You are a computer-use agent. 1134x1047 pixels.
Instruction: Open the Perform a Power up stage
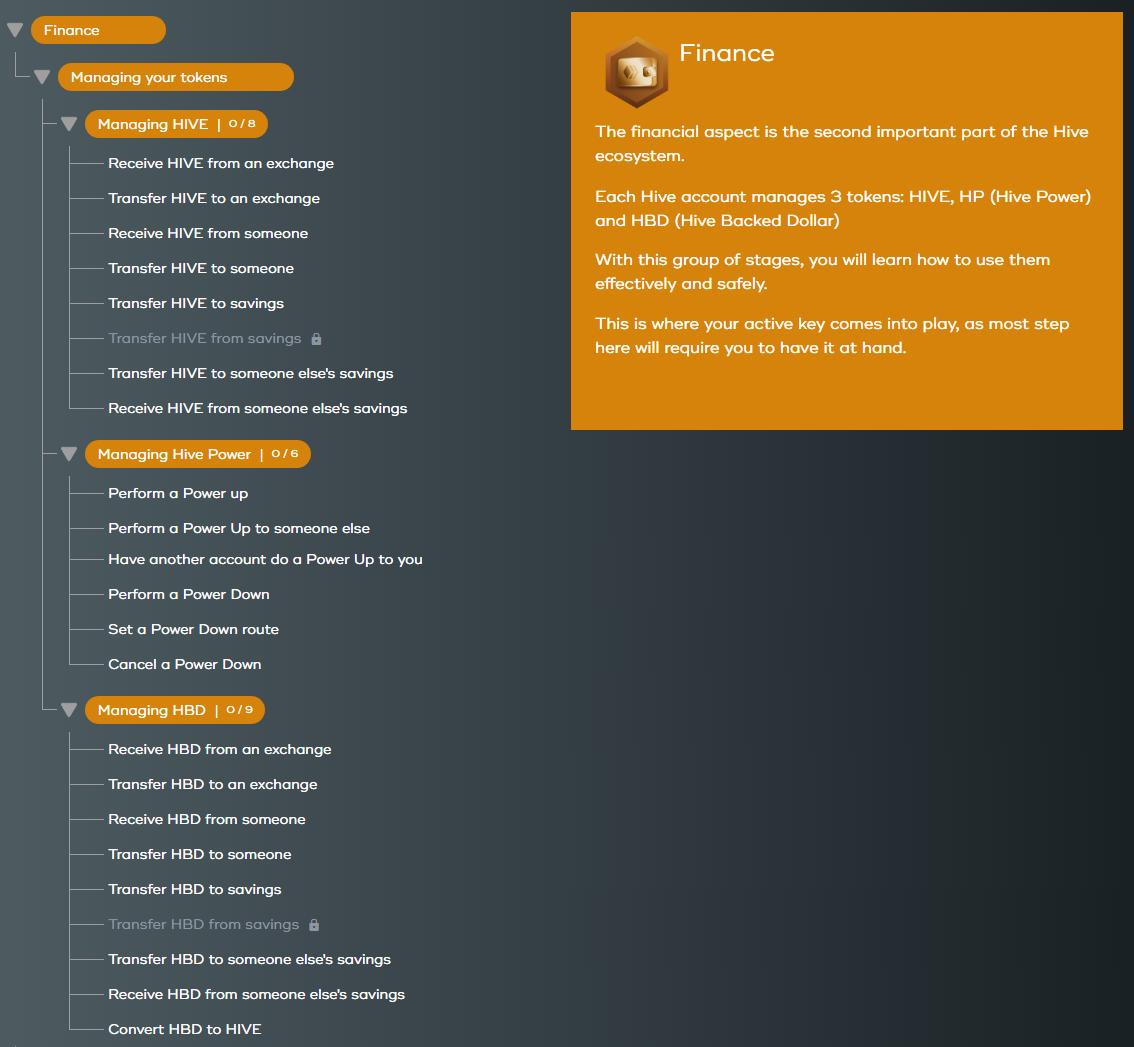(178, 493)
